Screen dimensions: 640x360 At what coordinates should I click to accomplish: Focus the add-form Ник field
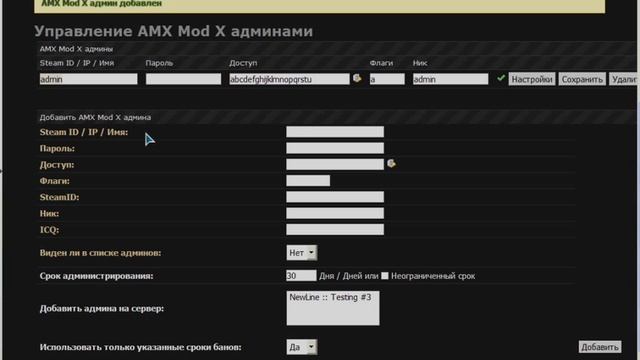pos(335,213)
